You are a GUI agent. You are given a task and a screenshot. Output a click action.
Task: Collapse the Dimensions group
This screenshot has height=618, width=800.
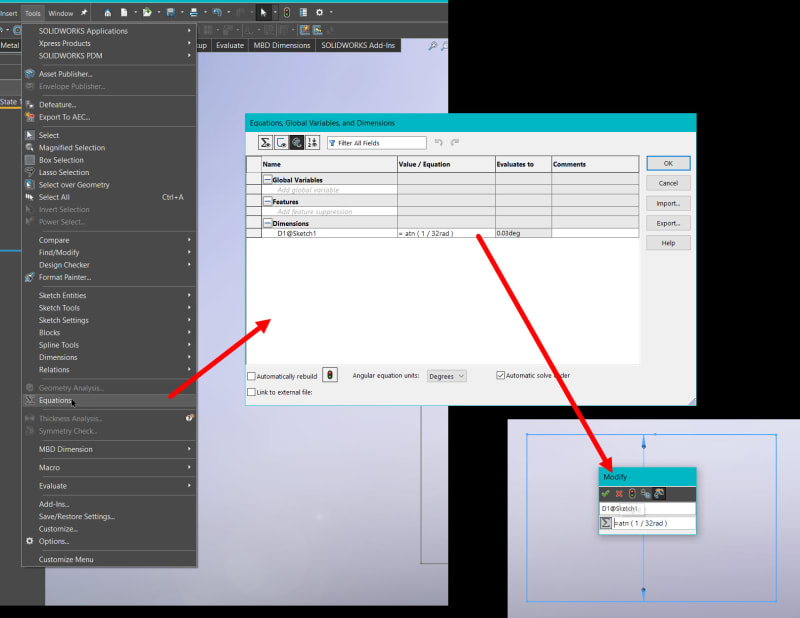(x=267, y=223)
